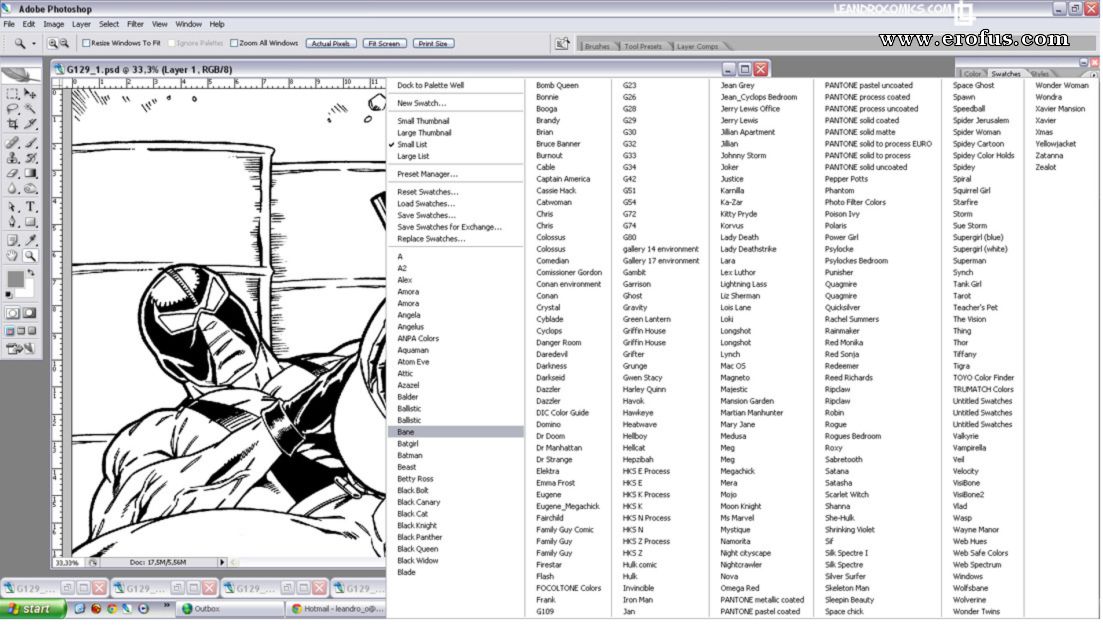
Task: Select the Notes tool
Action: click(x=13, y=241)
